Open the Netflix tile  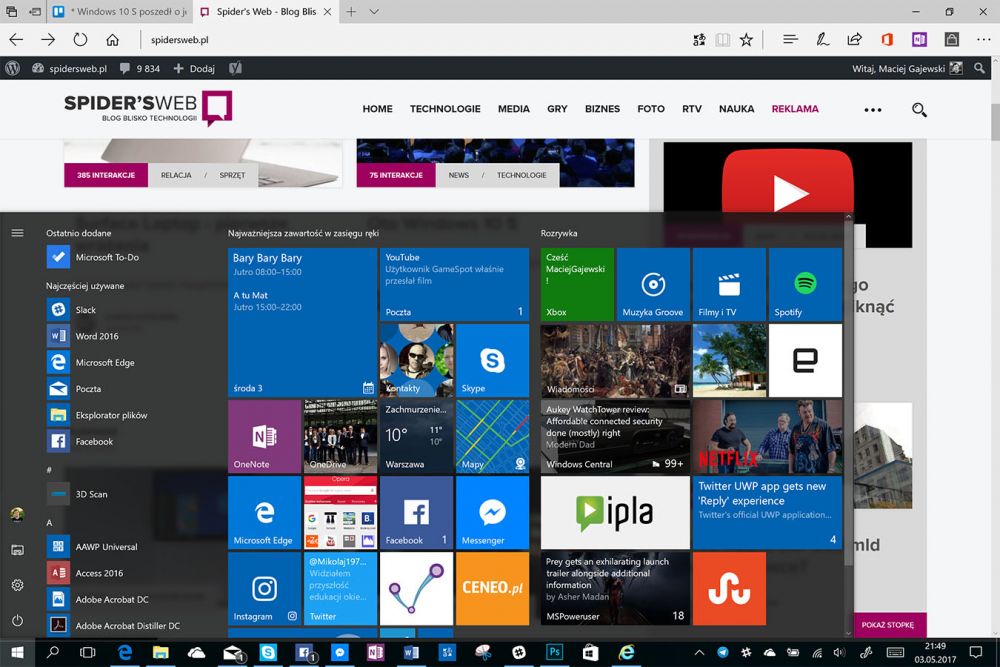(x=767, y=436)
